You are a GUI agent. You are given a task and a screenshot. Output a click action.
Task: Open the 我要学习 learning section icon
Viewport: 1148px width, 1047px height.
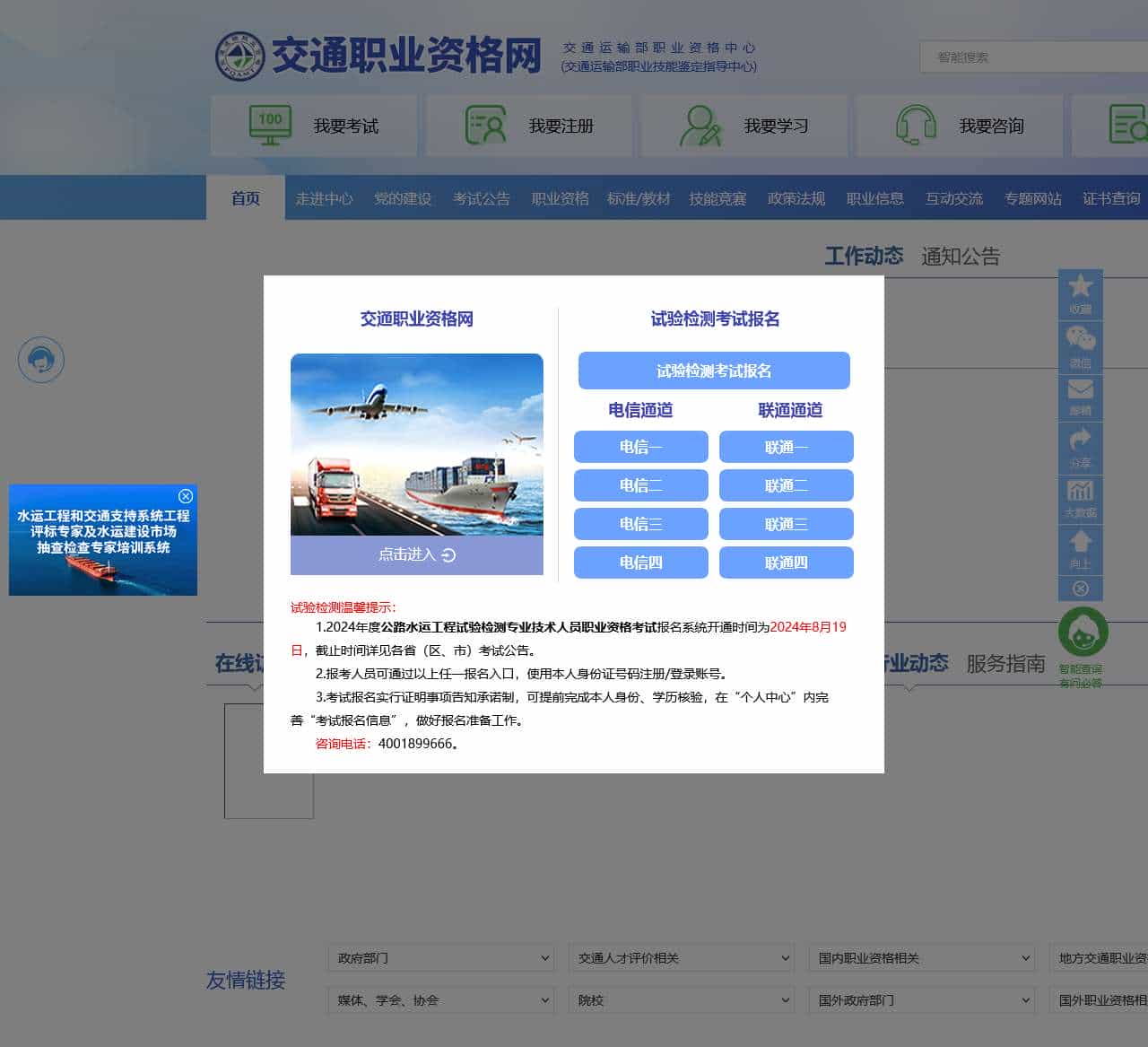pyautogui.click(x=699, y=125)
